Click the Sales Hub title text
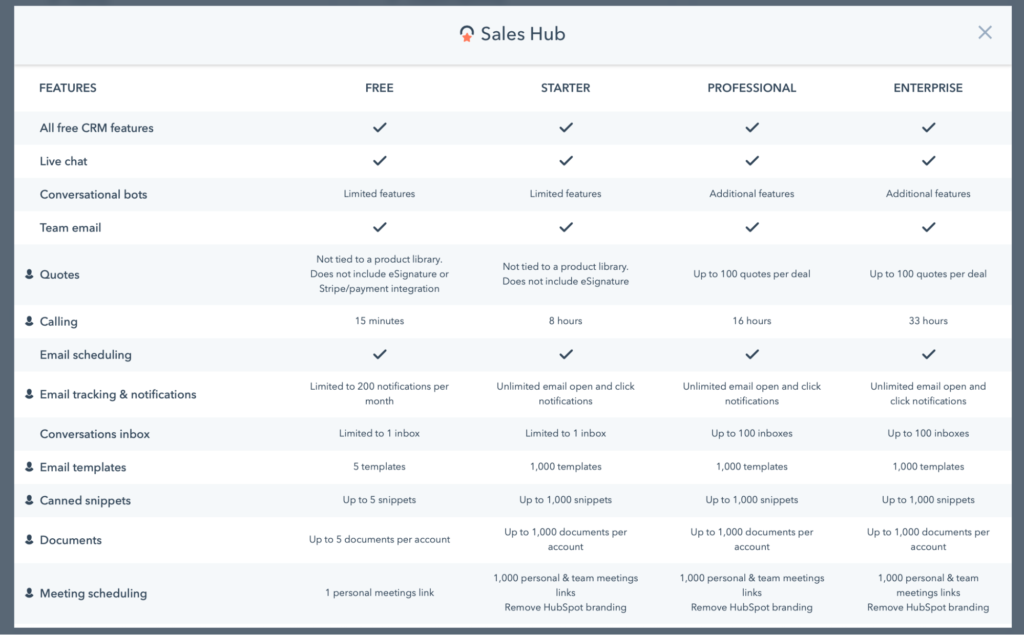Image resolution: width=1024 pixels, height=635 pixels. (x=523, y=34)
